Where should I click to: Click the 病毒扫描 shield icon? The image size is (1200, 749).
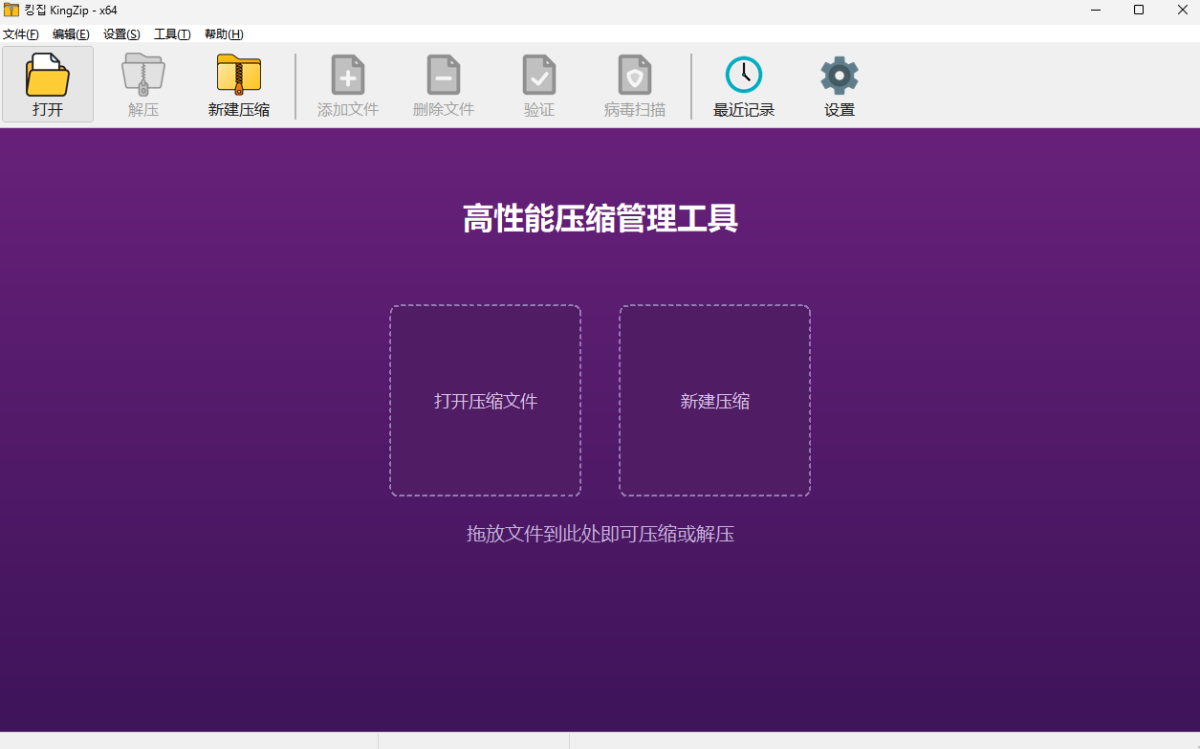(x=635, y=75)
